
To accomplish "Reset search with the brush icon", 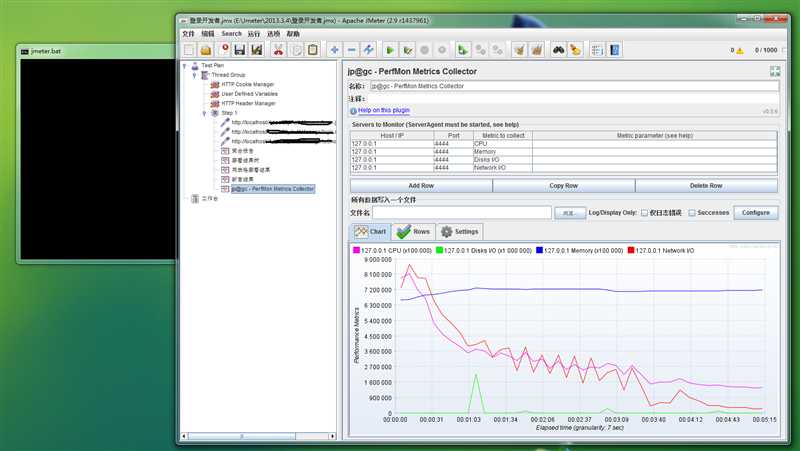I will pyautogui.click(x=576, y=50).
